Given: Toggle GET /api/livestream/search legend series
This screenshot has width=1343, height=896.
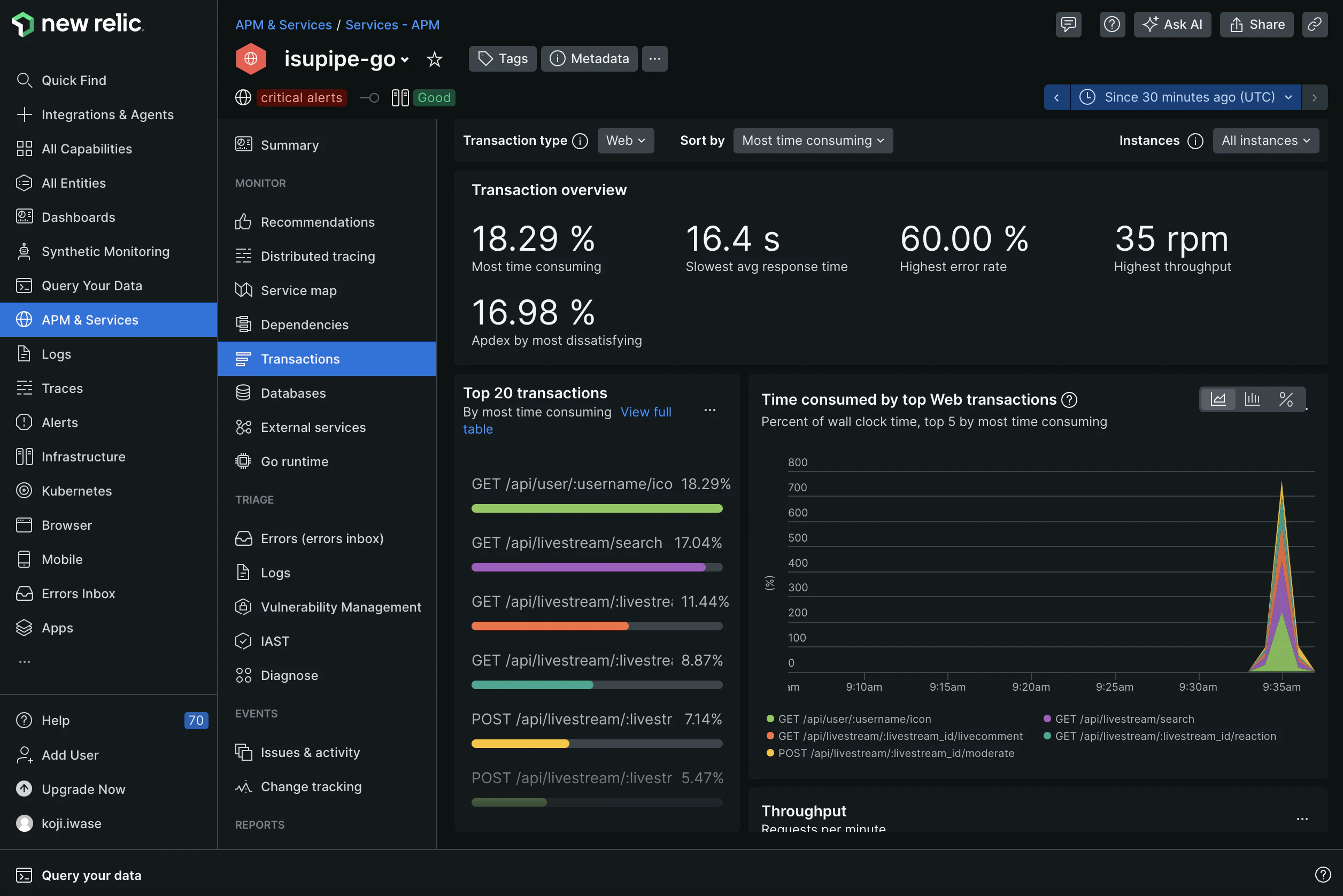Looking at the screenshot, I should tap(1118, 719).
